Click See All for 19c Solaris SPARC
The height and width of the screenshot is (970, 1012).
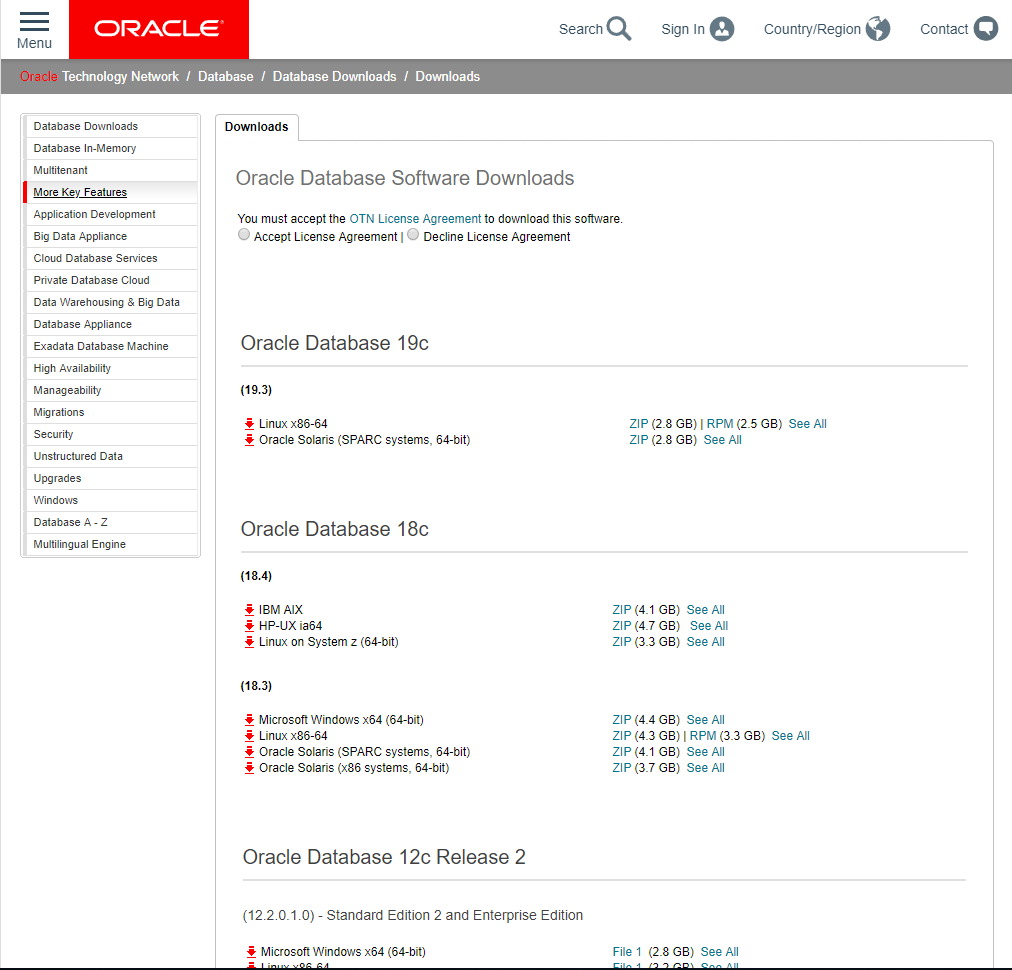point(722,440)
